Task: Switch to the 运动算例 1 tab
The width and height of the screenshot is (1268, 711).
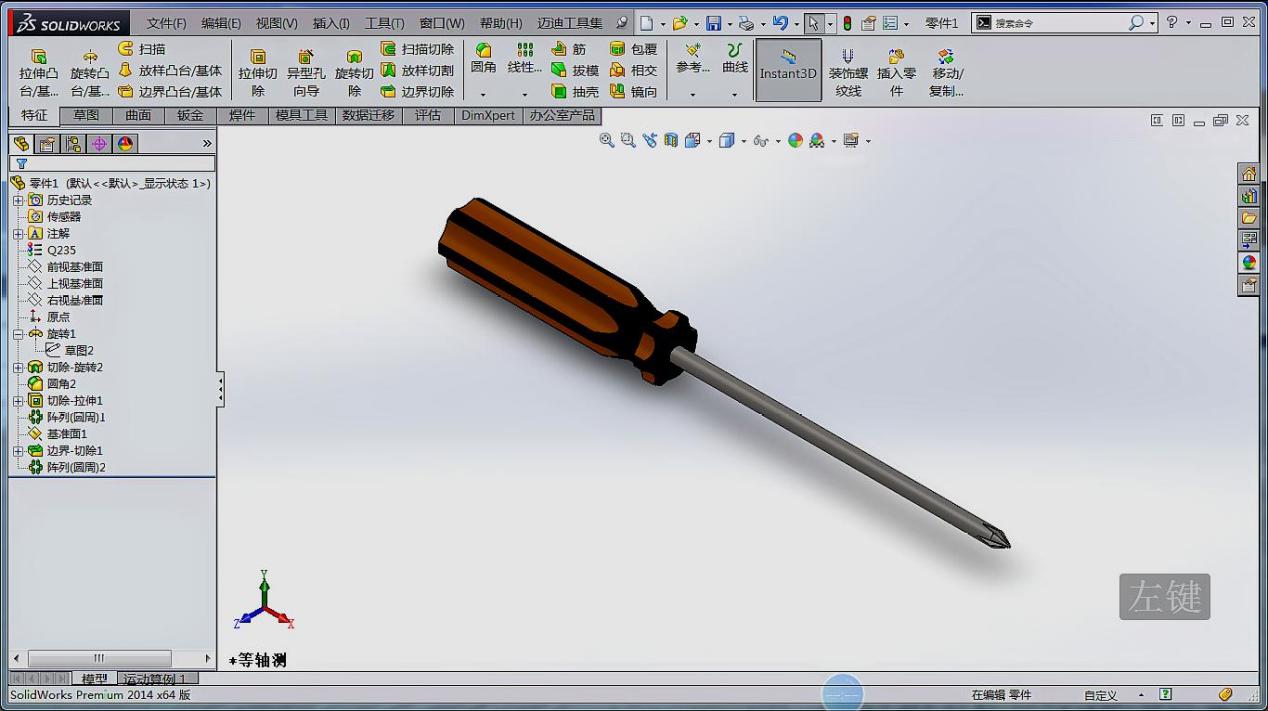Action: [155, 679]
